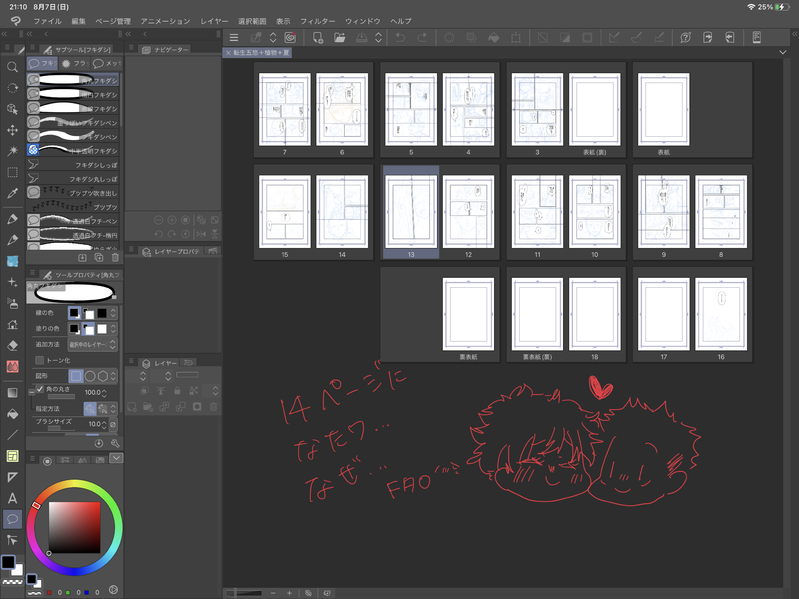
Task: Open tool property wrench settings icon
Action: pos(115,444)
